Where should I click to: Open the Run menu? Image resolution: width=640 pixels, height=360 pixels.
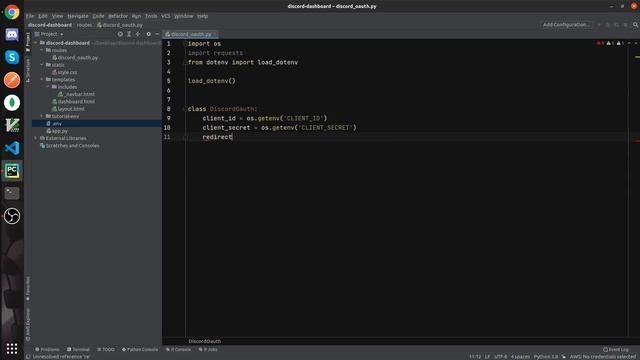(x=136, y=16)
